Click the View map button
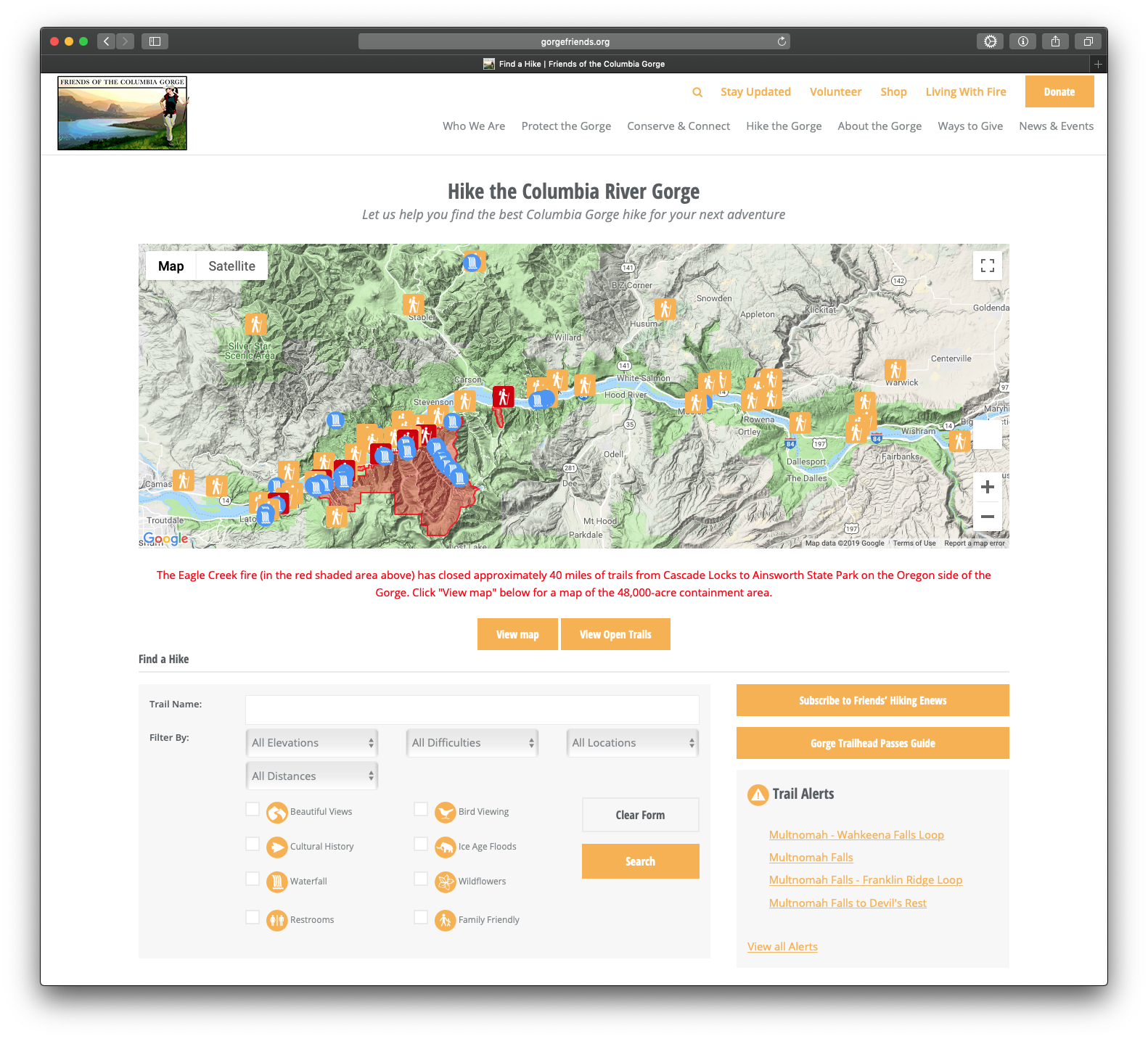This screenshot has height=1039, width=1148. pyautogui.click(x=517, y=634)
